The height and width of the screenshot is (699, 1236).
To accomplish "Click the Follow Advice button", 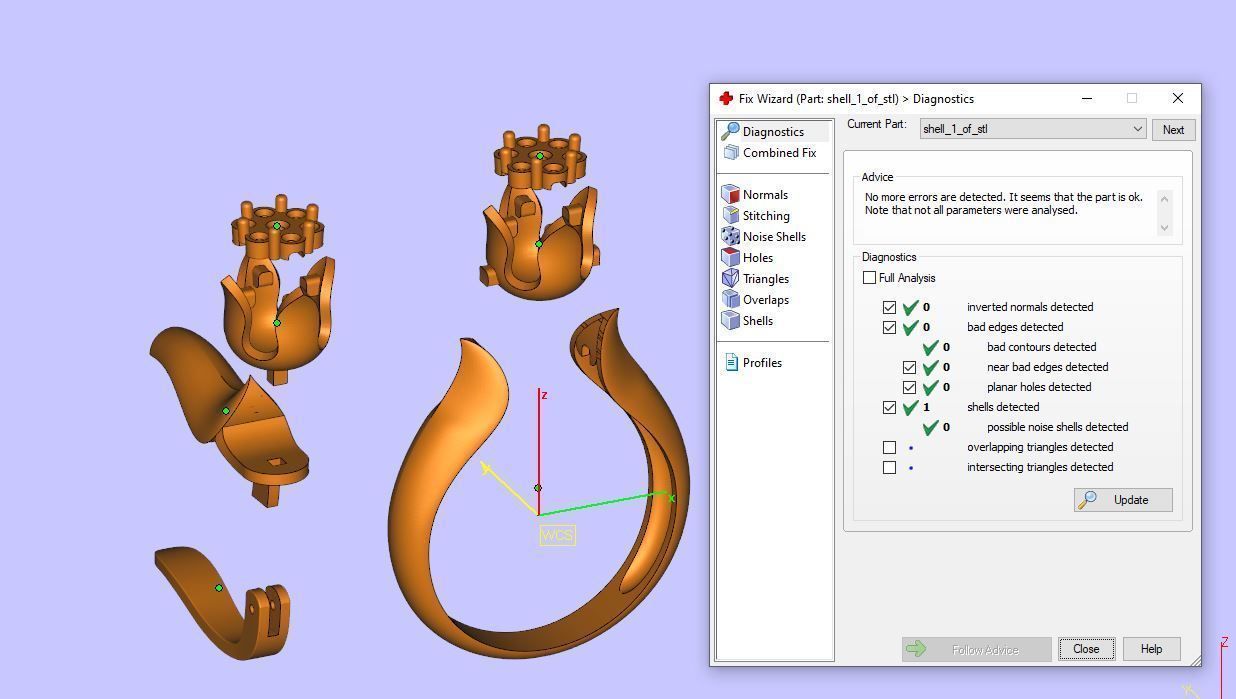I will [x=976, y=649].
